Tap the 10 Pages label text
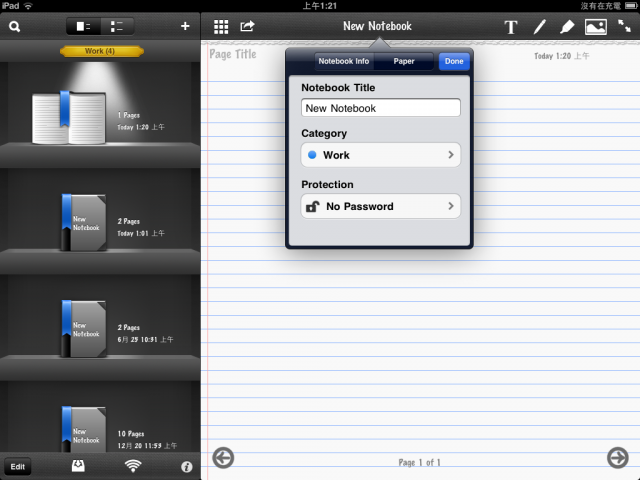 (131, 434)
